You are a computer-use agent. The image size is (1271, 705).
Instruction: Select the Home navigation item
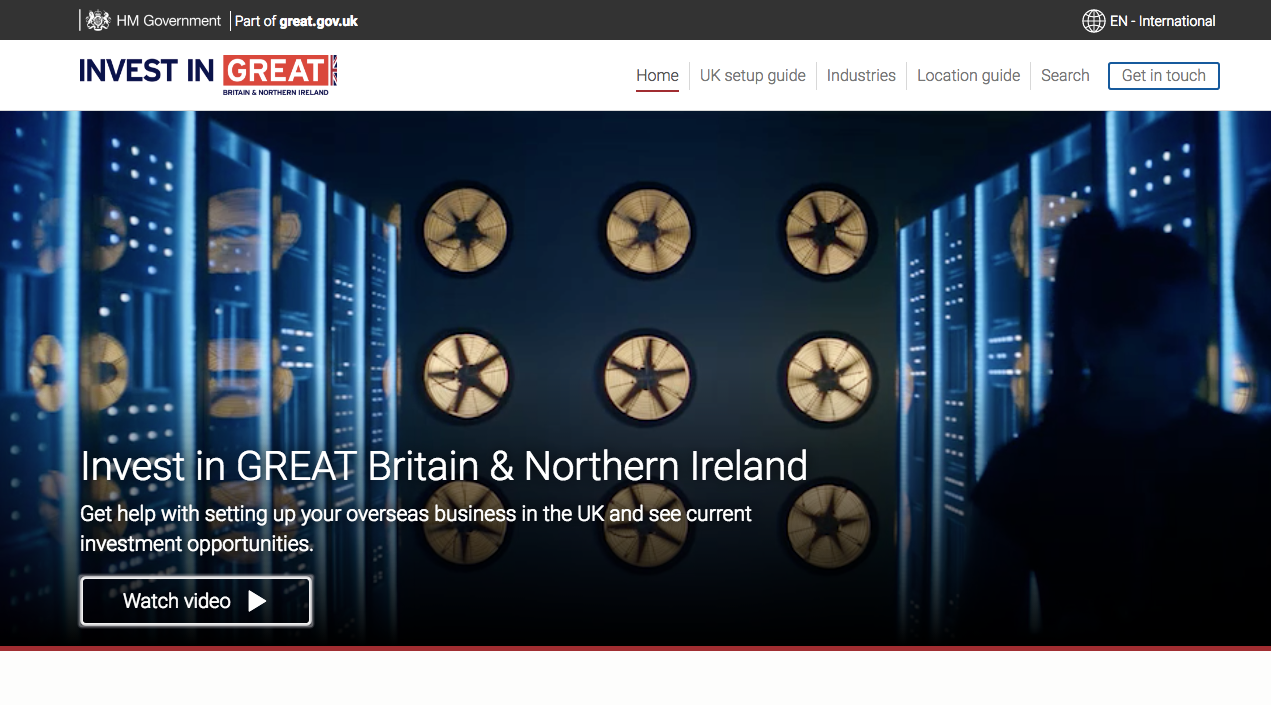click(x=657, y=75)
